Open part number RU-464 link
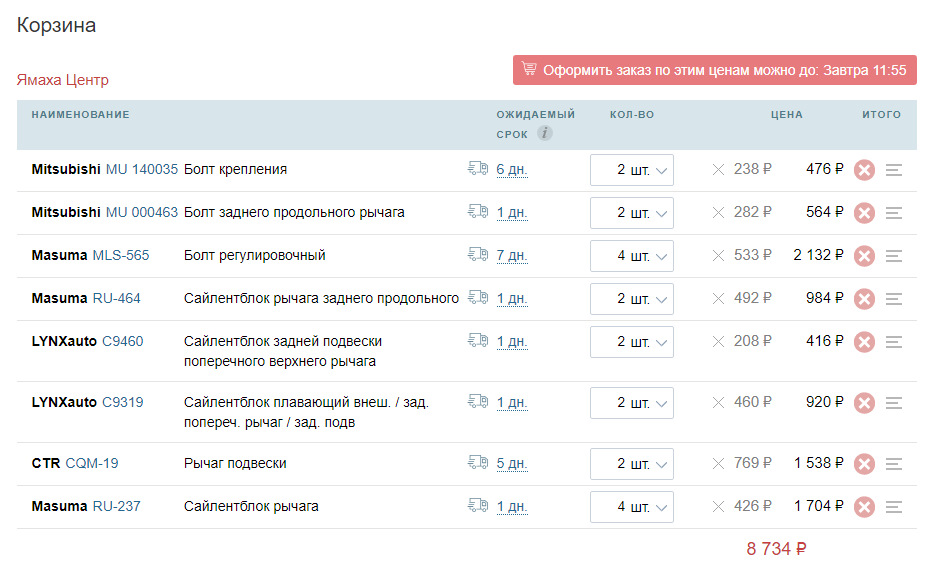 (x=117, y=298)
